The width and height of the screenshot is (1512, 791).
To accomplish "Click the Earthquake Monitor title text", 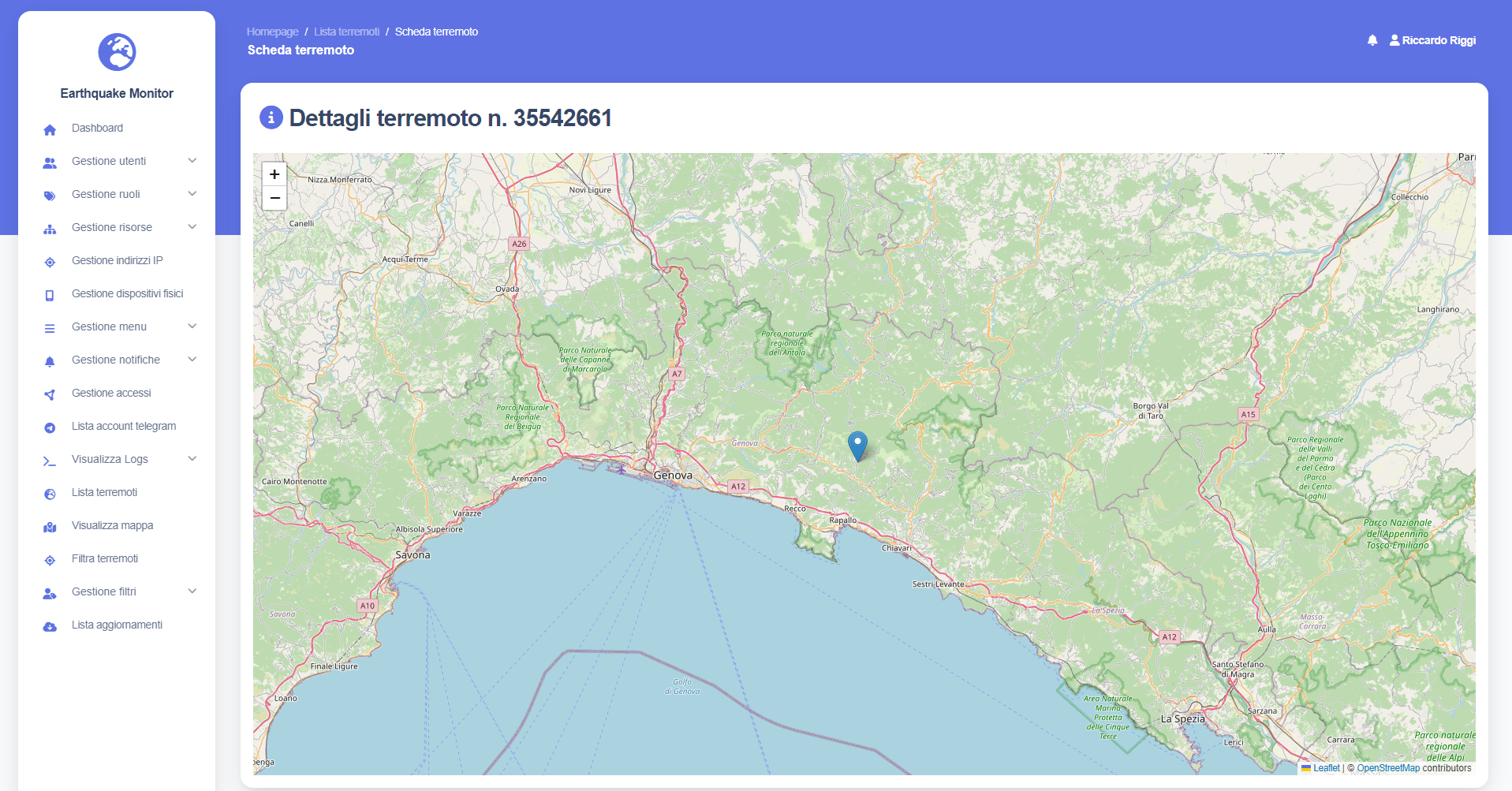I will [x=117, y=93].
